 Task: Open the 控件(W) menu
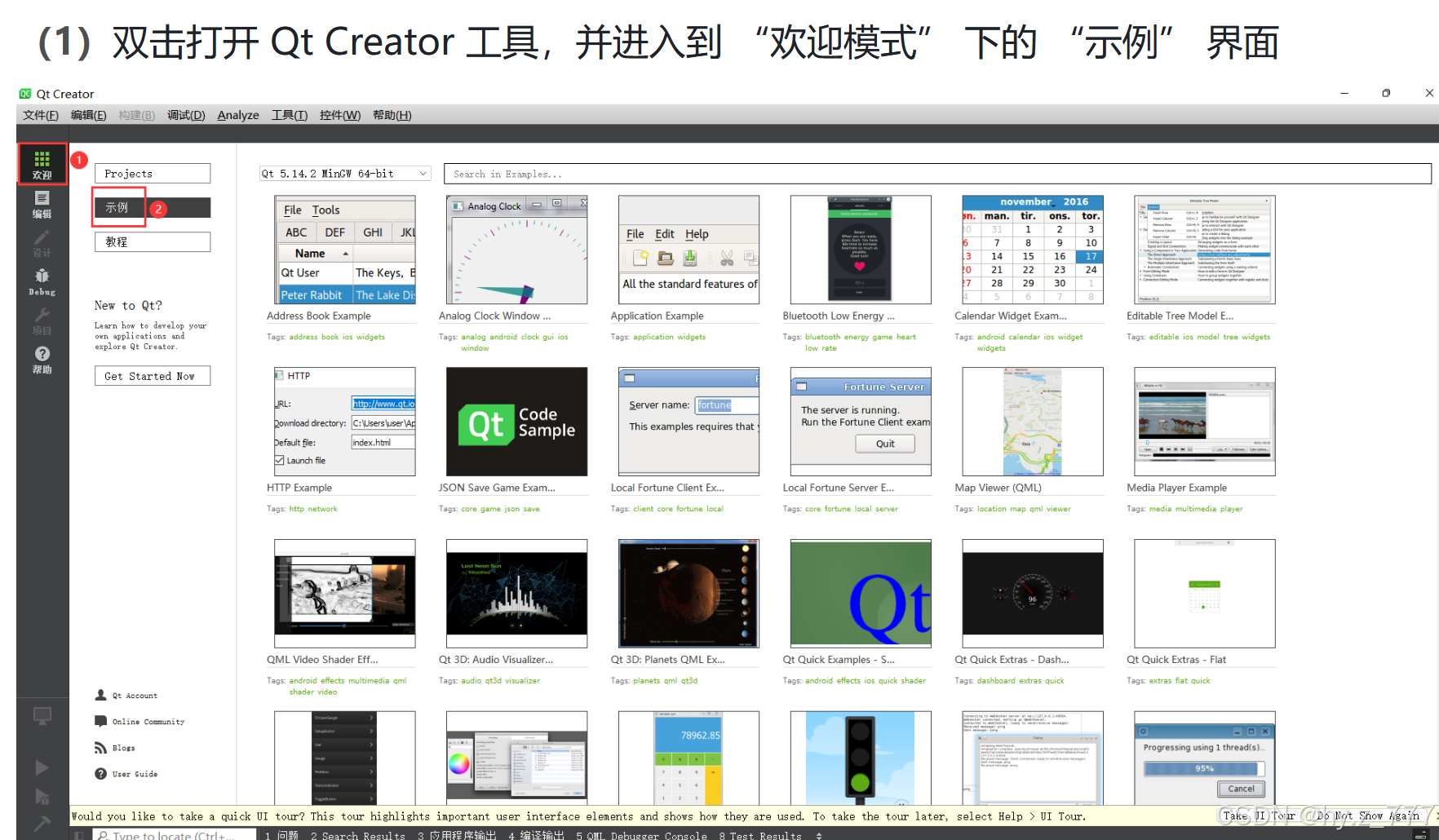click(340, 115)
